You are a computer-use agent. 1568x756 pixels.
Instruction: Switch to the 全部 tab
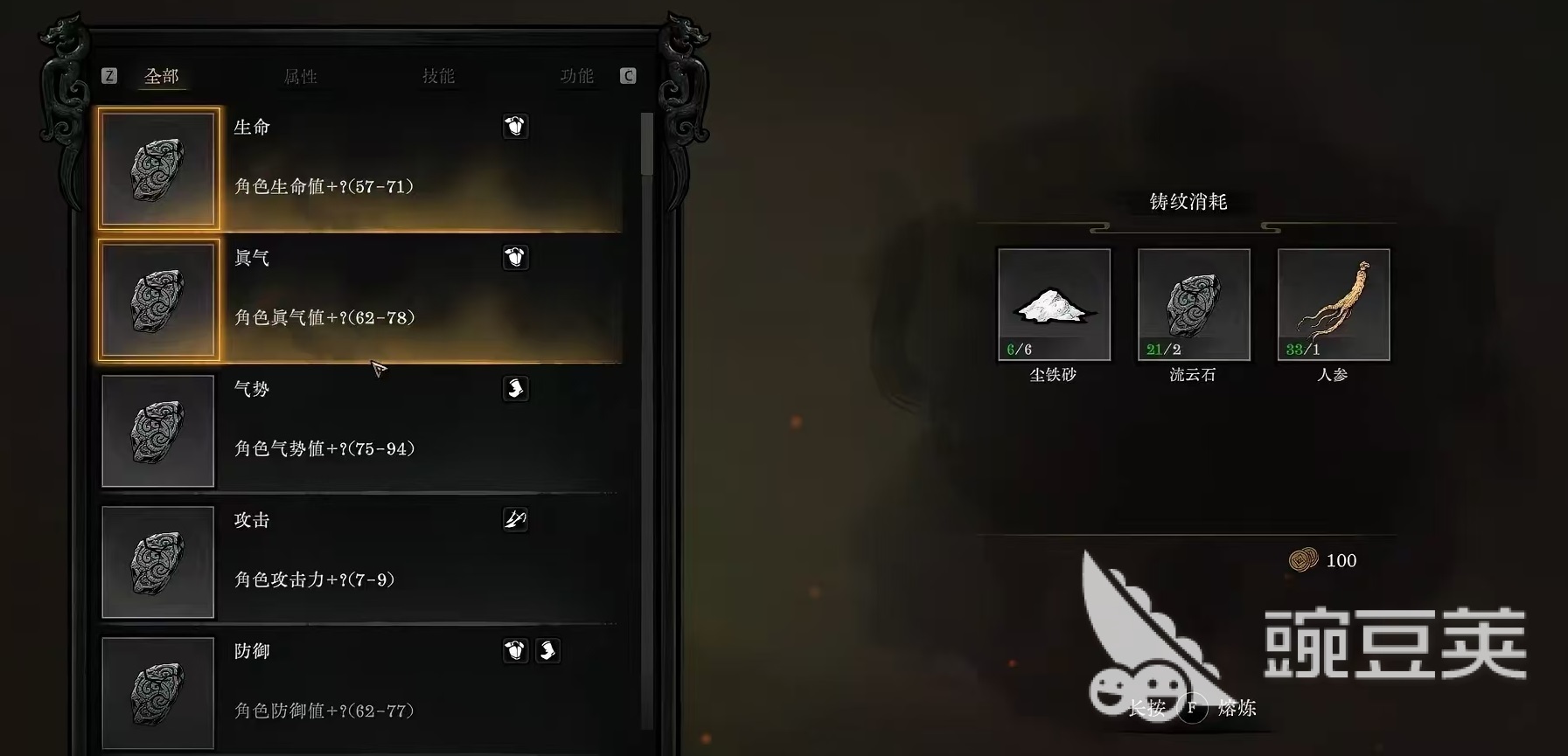[x=162, y=77]
